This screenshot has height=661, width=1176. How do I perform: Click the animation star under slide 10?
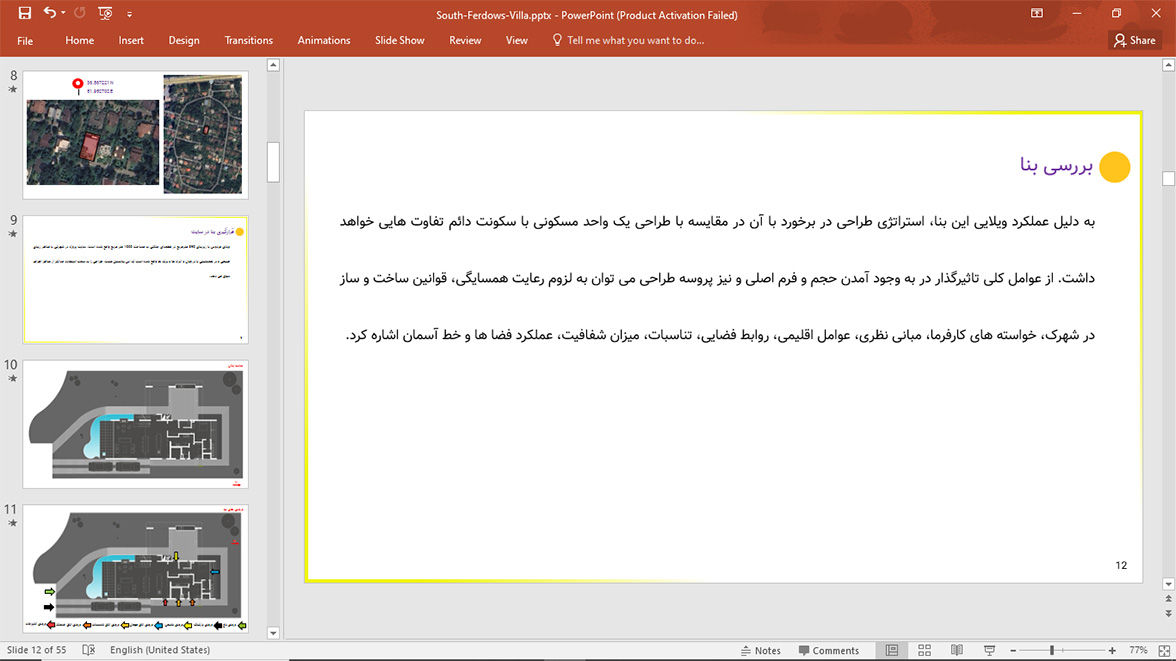click(x=13, y=379)
